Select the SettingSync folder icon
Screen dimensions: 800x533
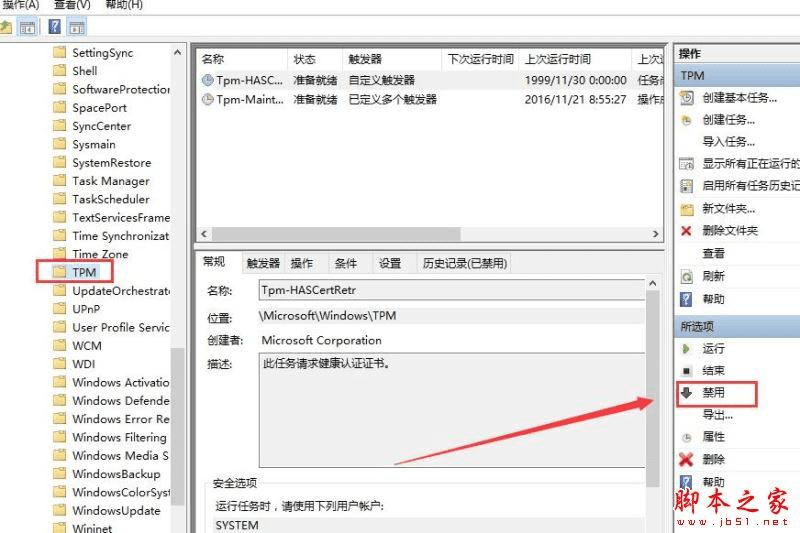click(60, 52)
